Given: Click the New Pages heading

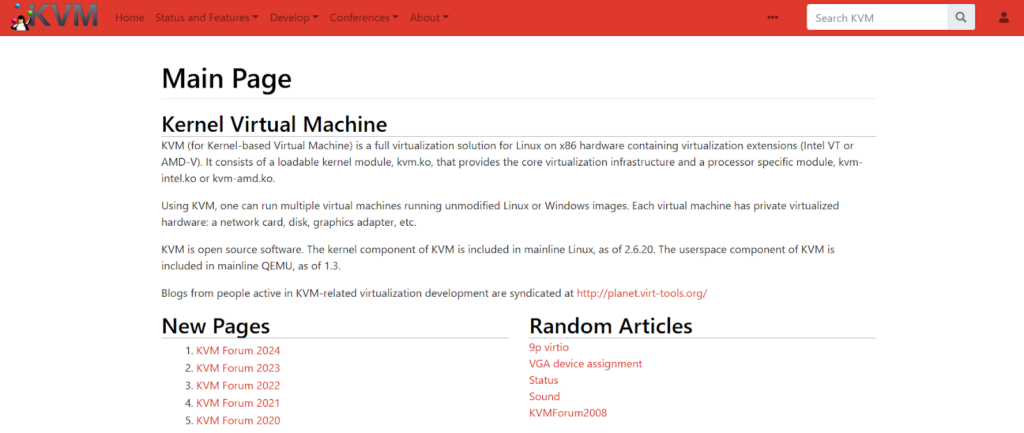Looking at the screenshot, I should [216, 326].
